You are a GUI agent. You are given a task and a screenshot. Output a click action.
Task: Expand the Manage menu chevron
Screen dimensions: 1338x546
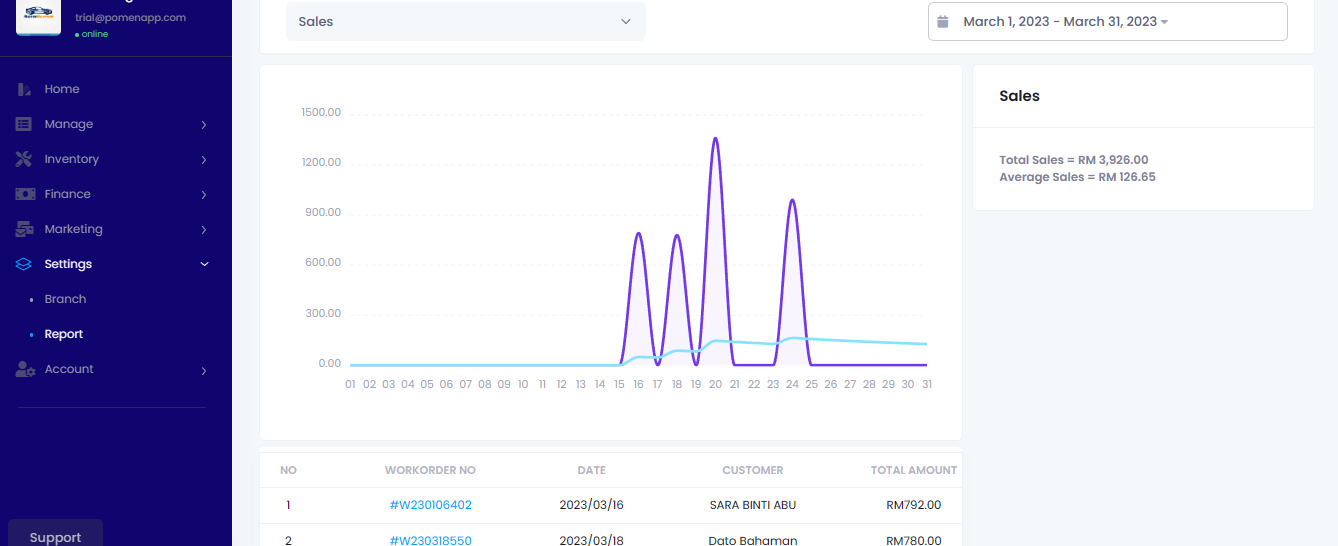pyautogui.click(x=204, y=125)
